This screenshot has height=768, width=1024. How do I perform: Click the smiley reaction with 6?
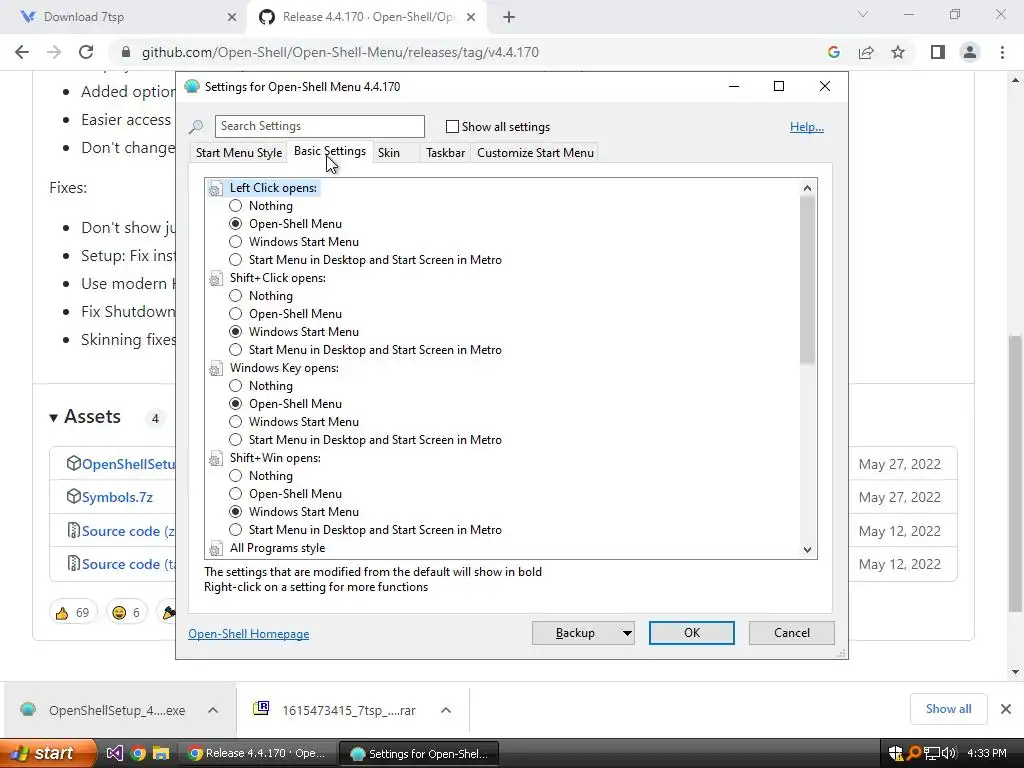coord(126,613)
